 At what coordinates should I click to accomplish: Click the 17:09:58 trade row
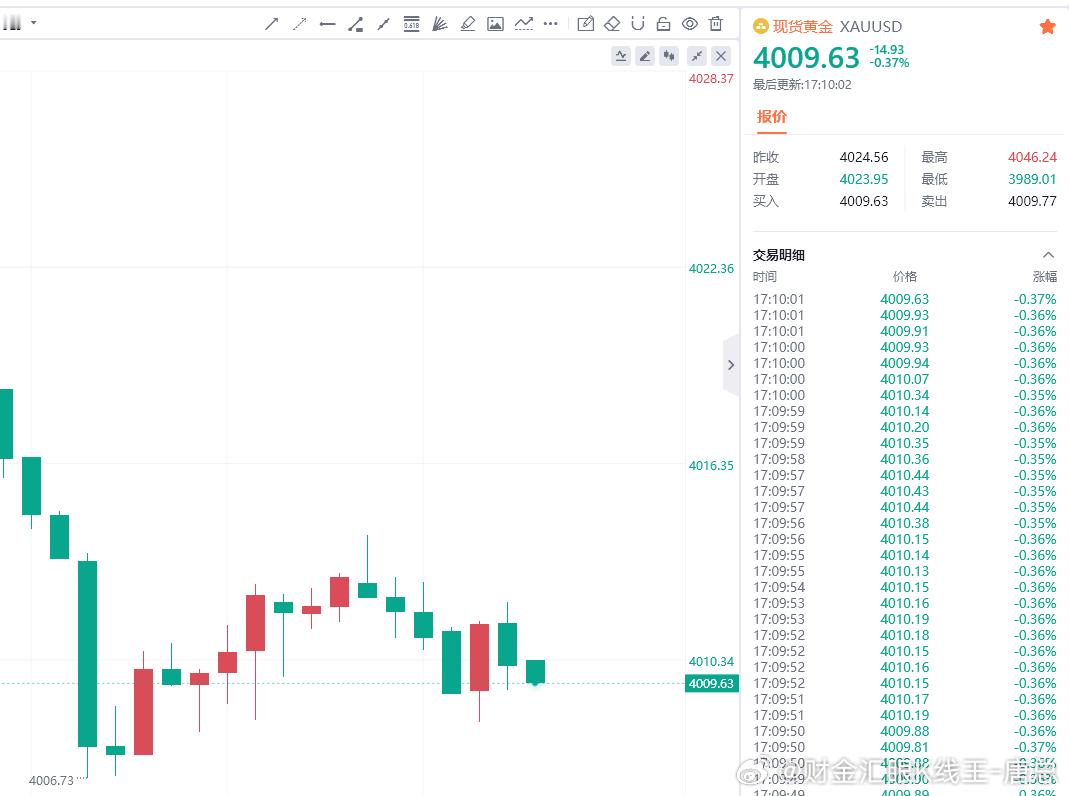tap(905, 459)
